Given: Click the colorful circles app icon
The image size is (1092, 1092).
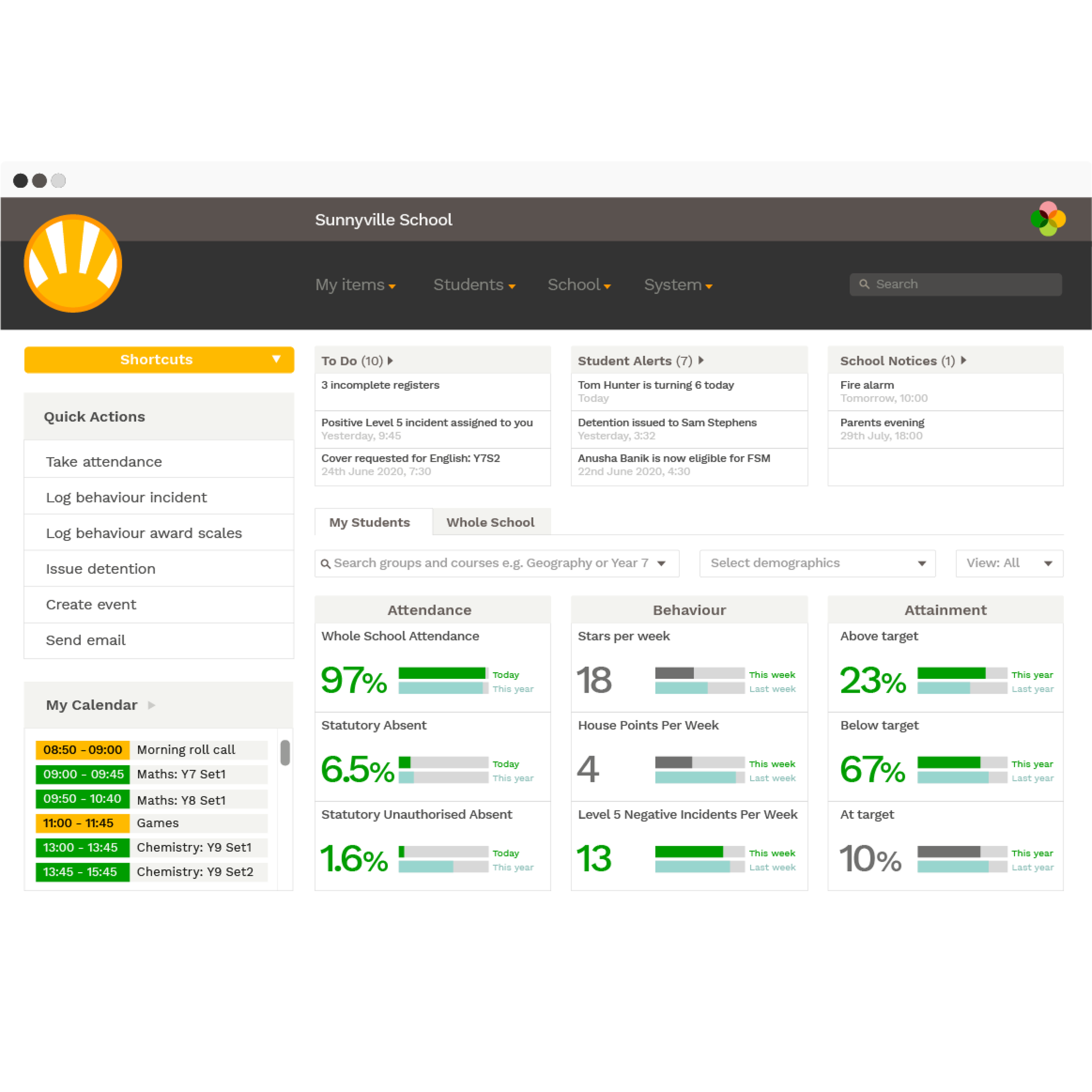Looking at the screenshot, I should coord(1047,219).
